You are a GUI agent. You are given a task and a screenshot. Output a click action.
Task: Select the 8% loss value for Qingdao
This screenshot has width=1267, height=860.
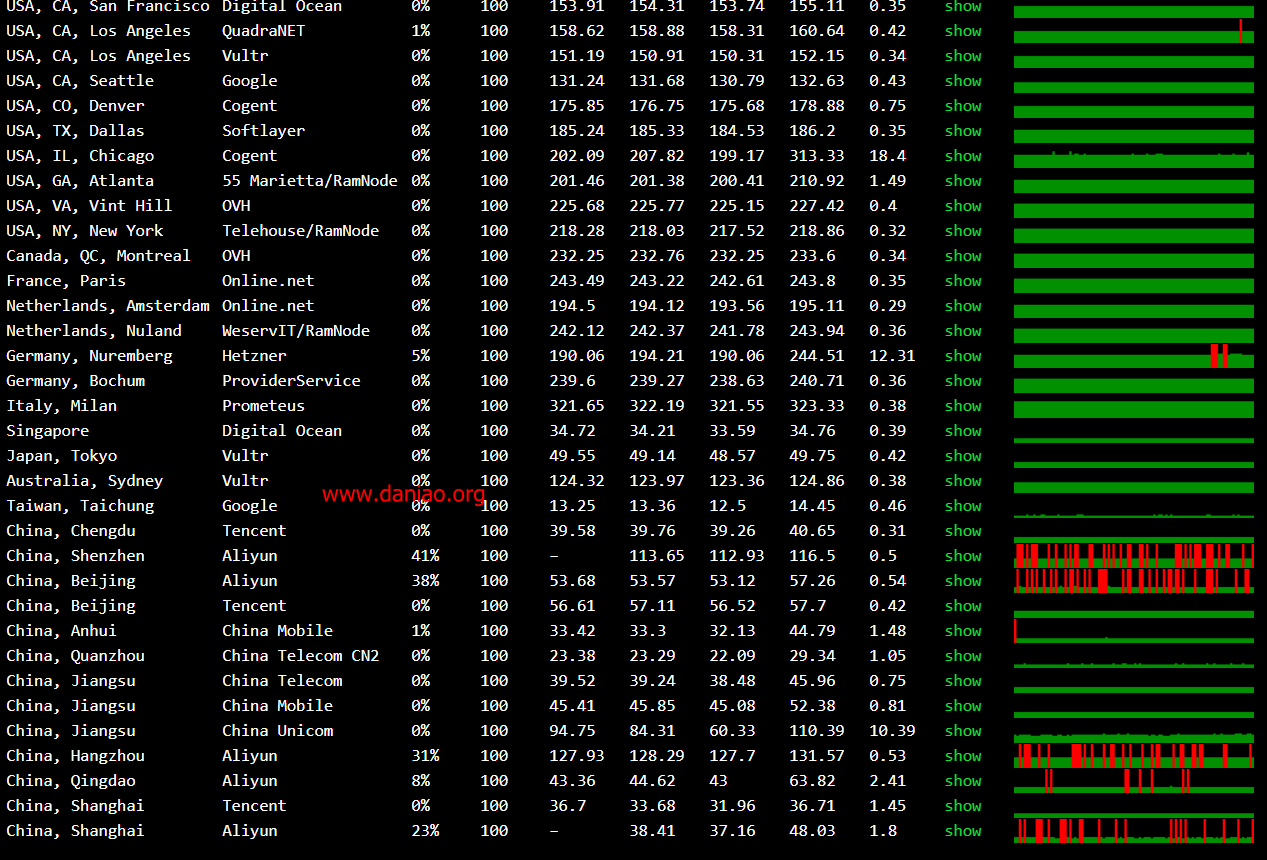point(421,781)
